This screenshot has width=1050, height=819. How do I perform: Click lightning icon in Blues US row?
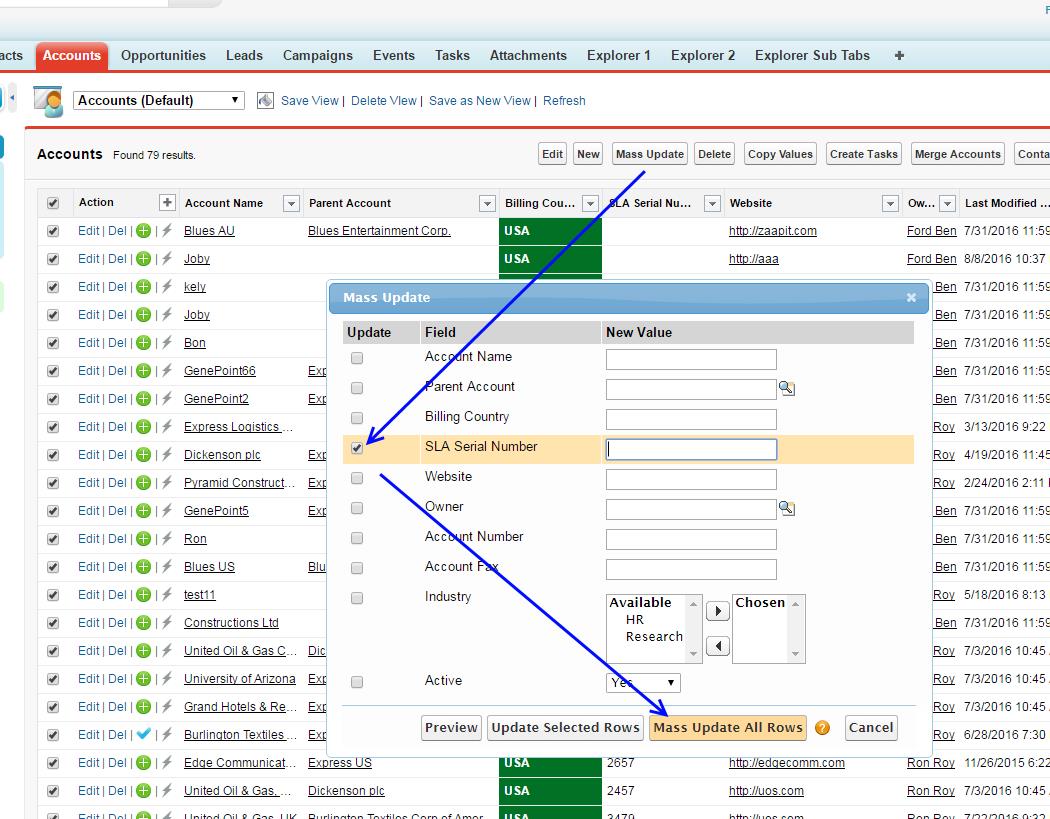167,567
